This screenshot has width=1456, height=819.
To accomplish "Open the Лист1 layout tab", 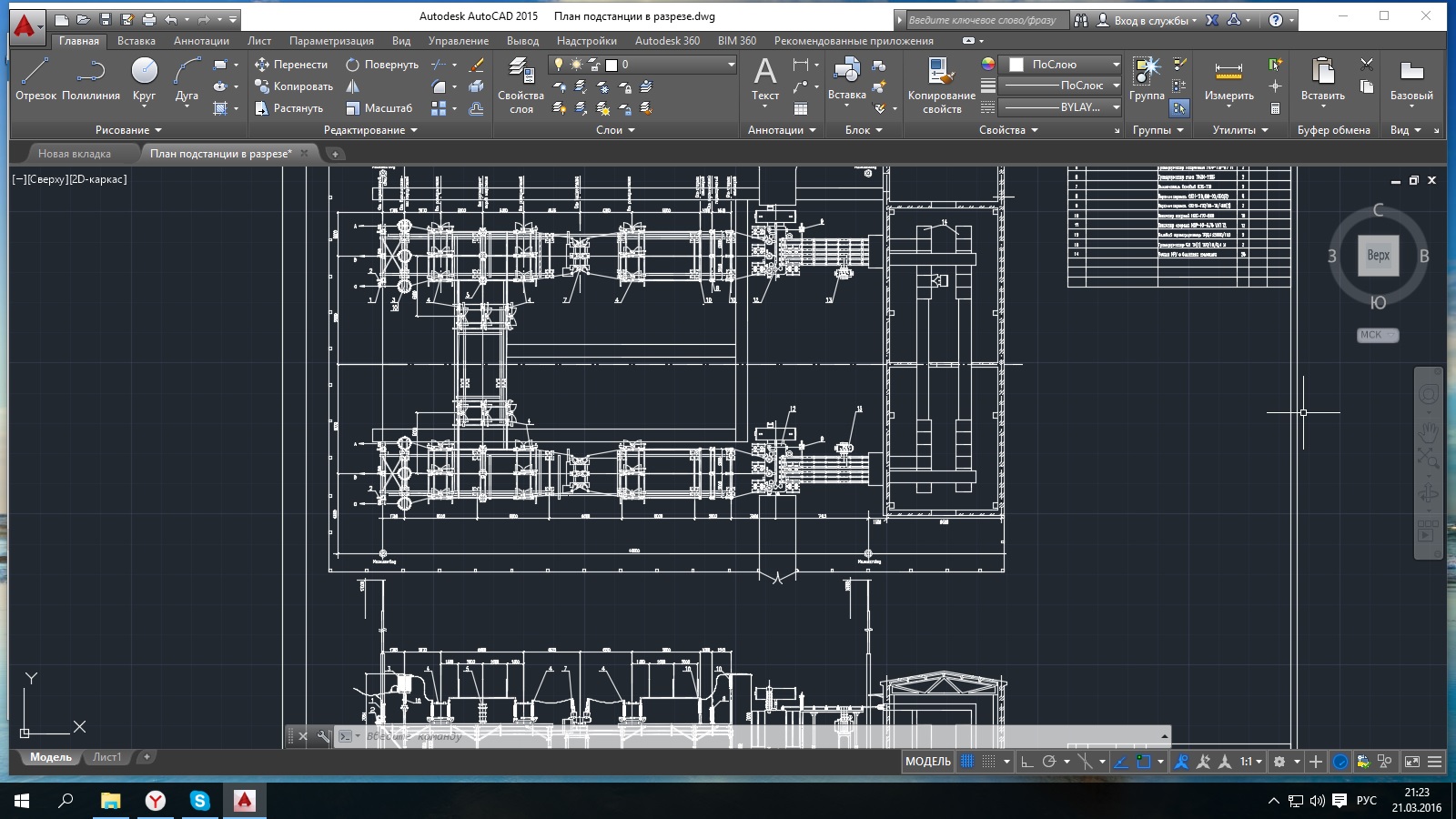I will pyautogui.click(x=106, y=757).
